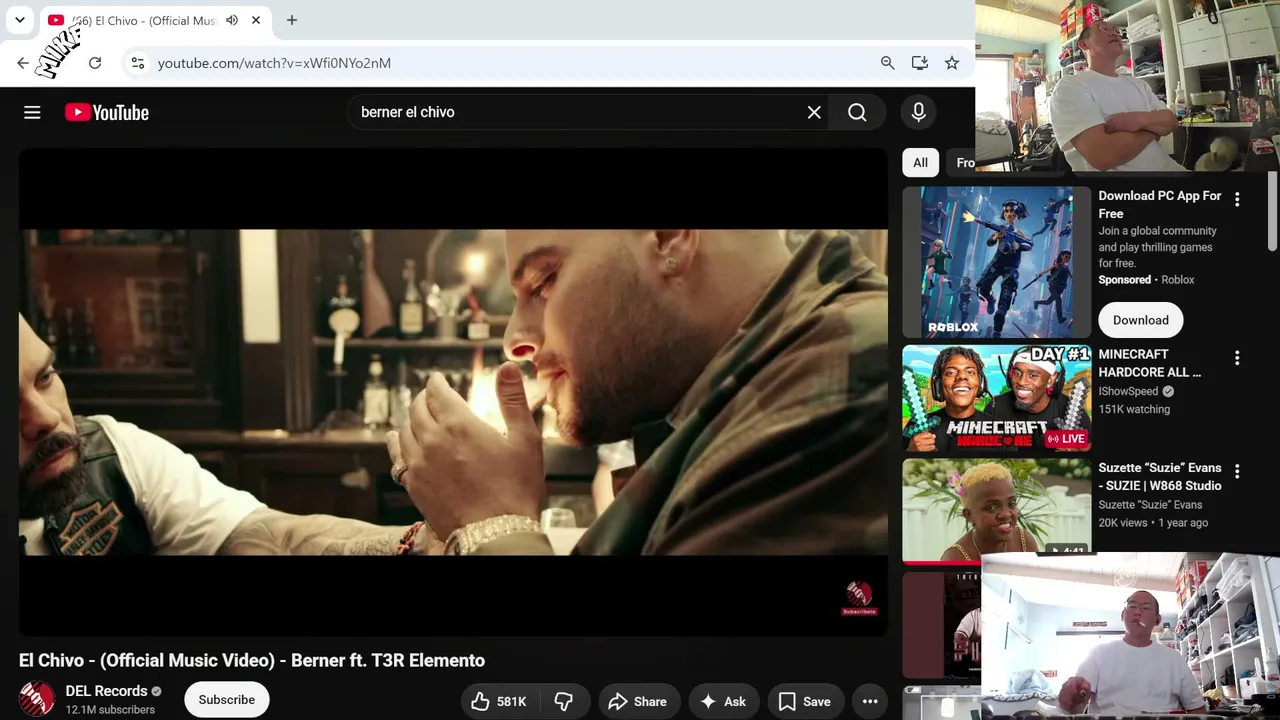This screenshot has width=1280, height=720.
Task: Open options for the Suzette Evans video
Action: [x=1237, y=472]
